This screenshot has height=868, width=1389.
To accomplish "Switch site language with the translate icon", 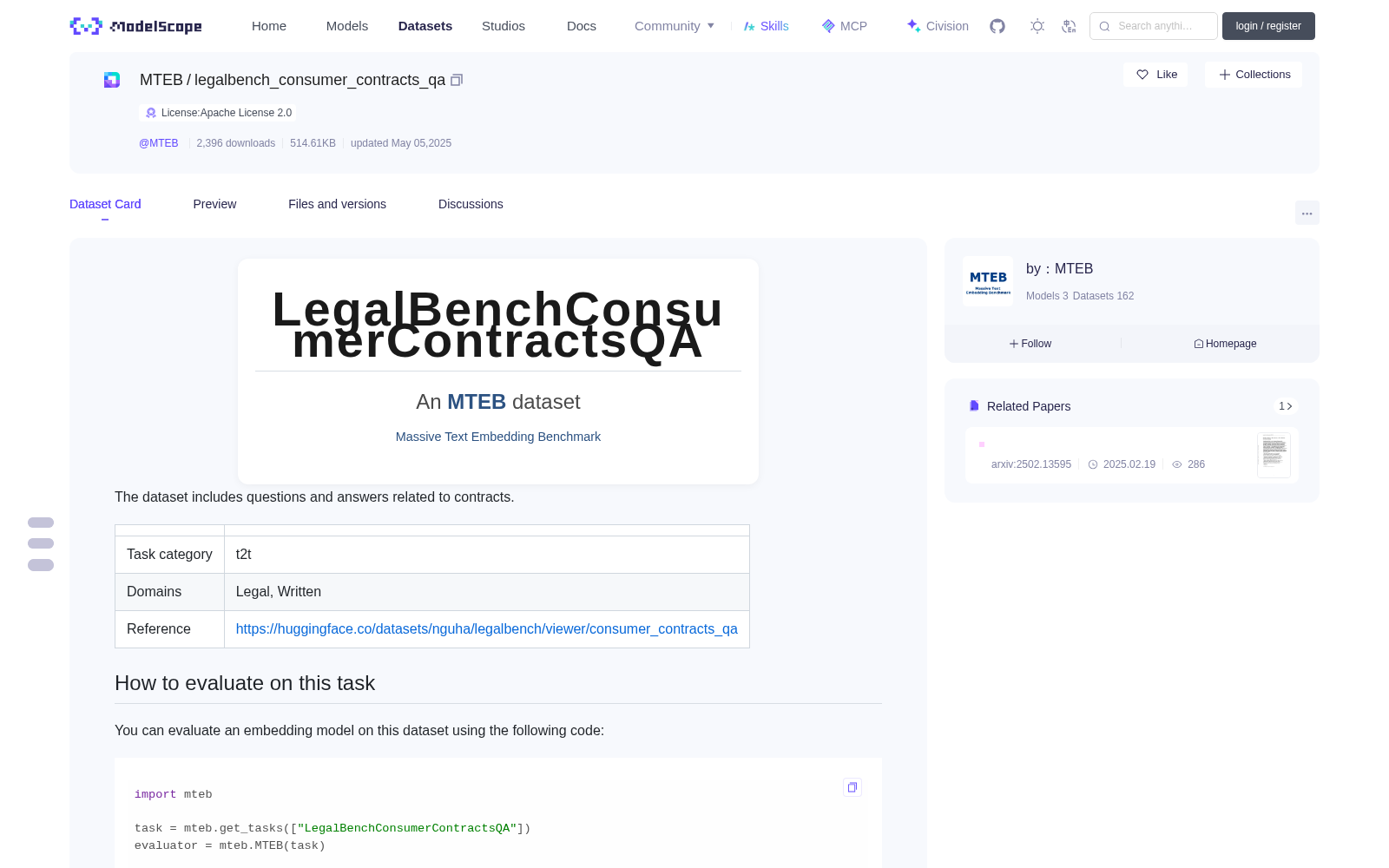I will (x=1070, y=26).
